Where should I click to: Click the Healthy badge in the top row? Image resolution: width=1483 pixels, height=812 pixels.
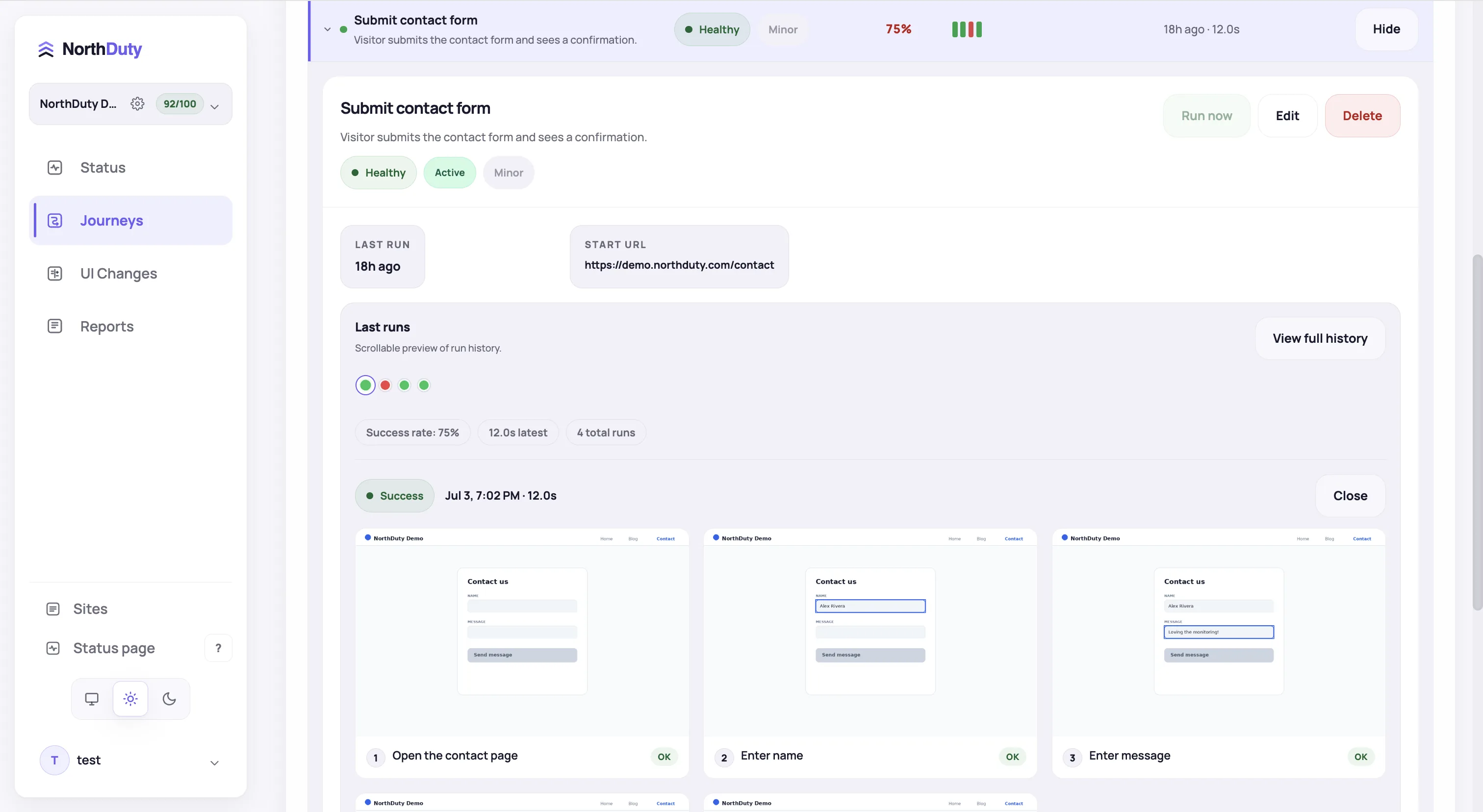point(712,29)
